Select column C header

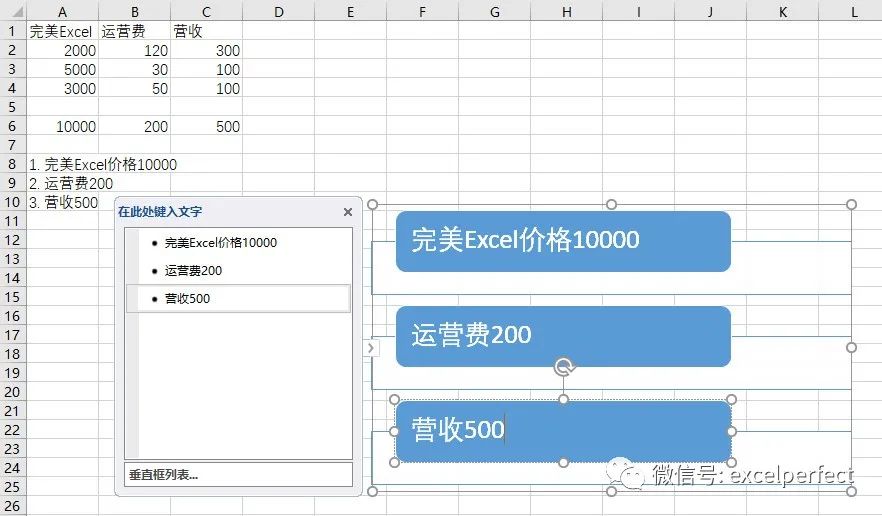pyautogui.click(x=206, y=11)
